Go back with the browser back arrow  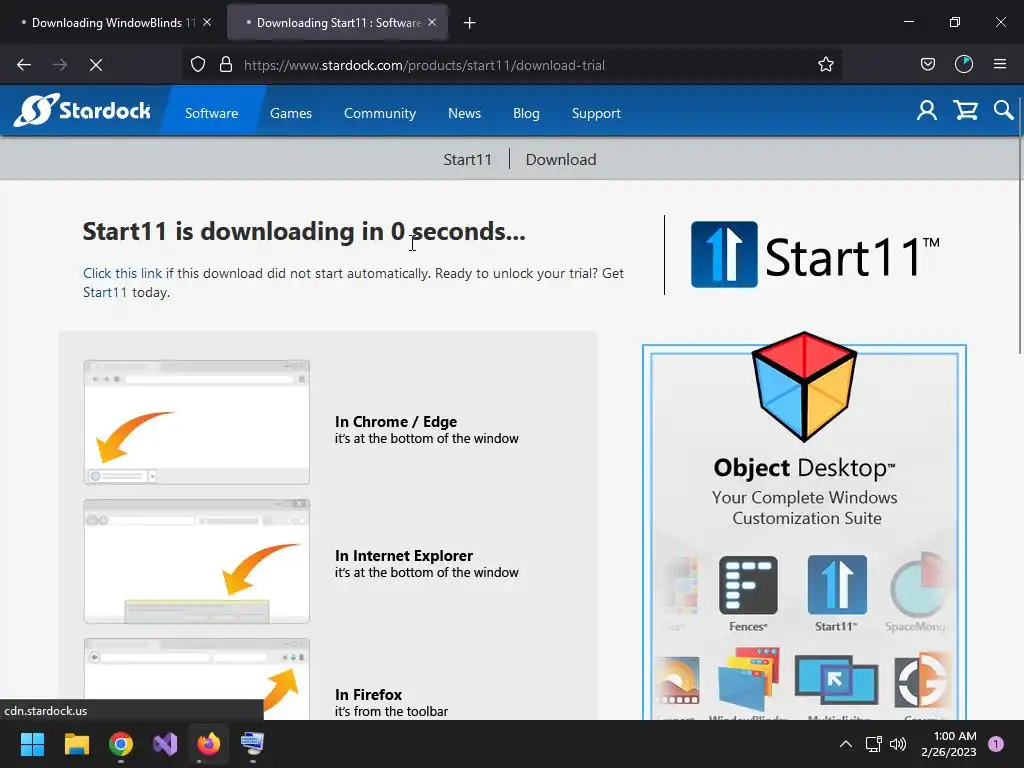point(24,65)
